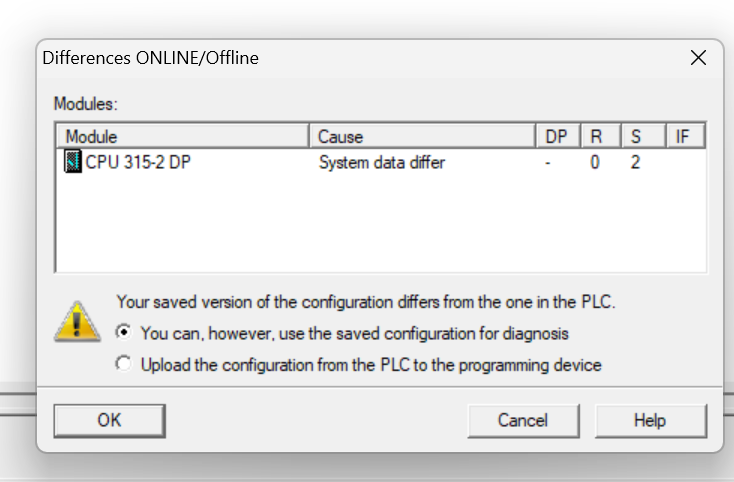734x482 pixels.
Task: Sort by the Module column header
Action: pyautogui.click(x=183, y=136)
